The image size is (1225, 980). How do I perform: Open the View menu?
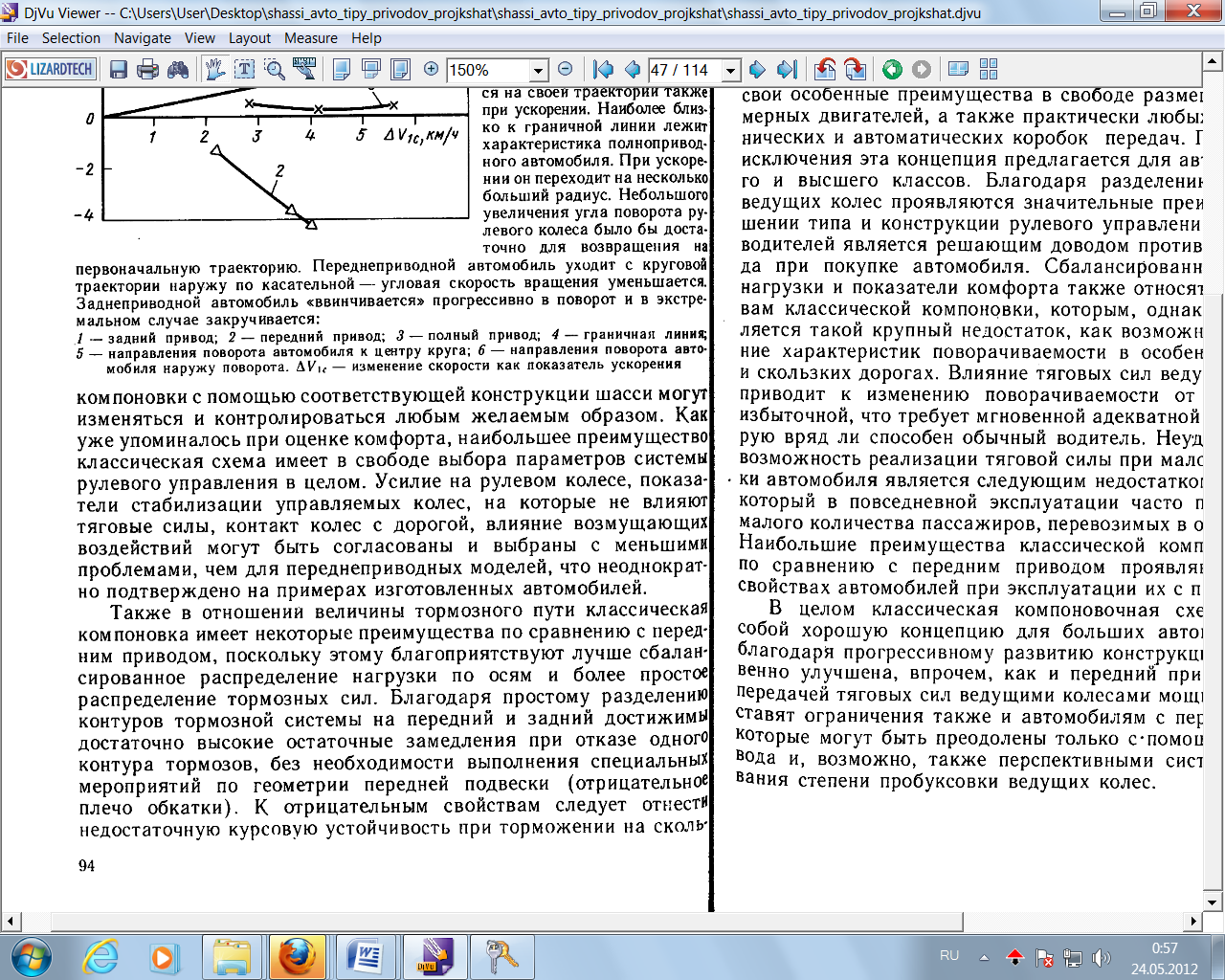tap(200, 38)
